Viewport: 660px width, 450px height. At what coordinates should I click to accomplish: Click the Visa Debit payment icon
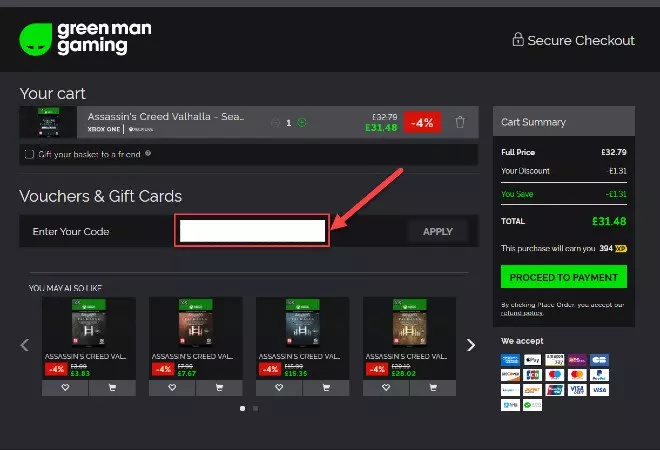click(577, 390)
